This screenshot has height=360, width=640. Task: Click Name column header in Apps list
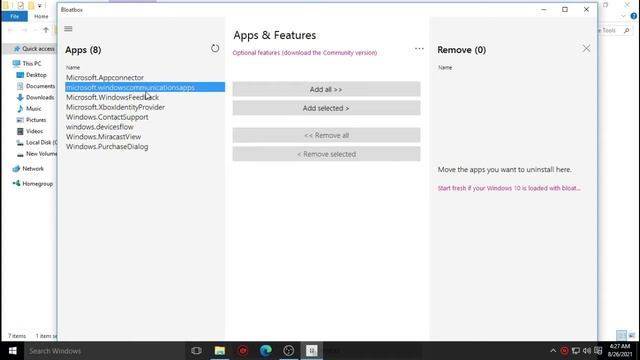tap(73, 67)
